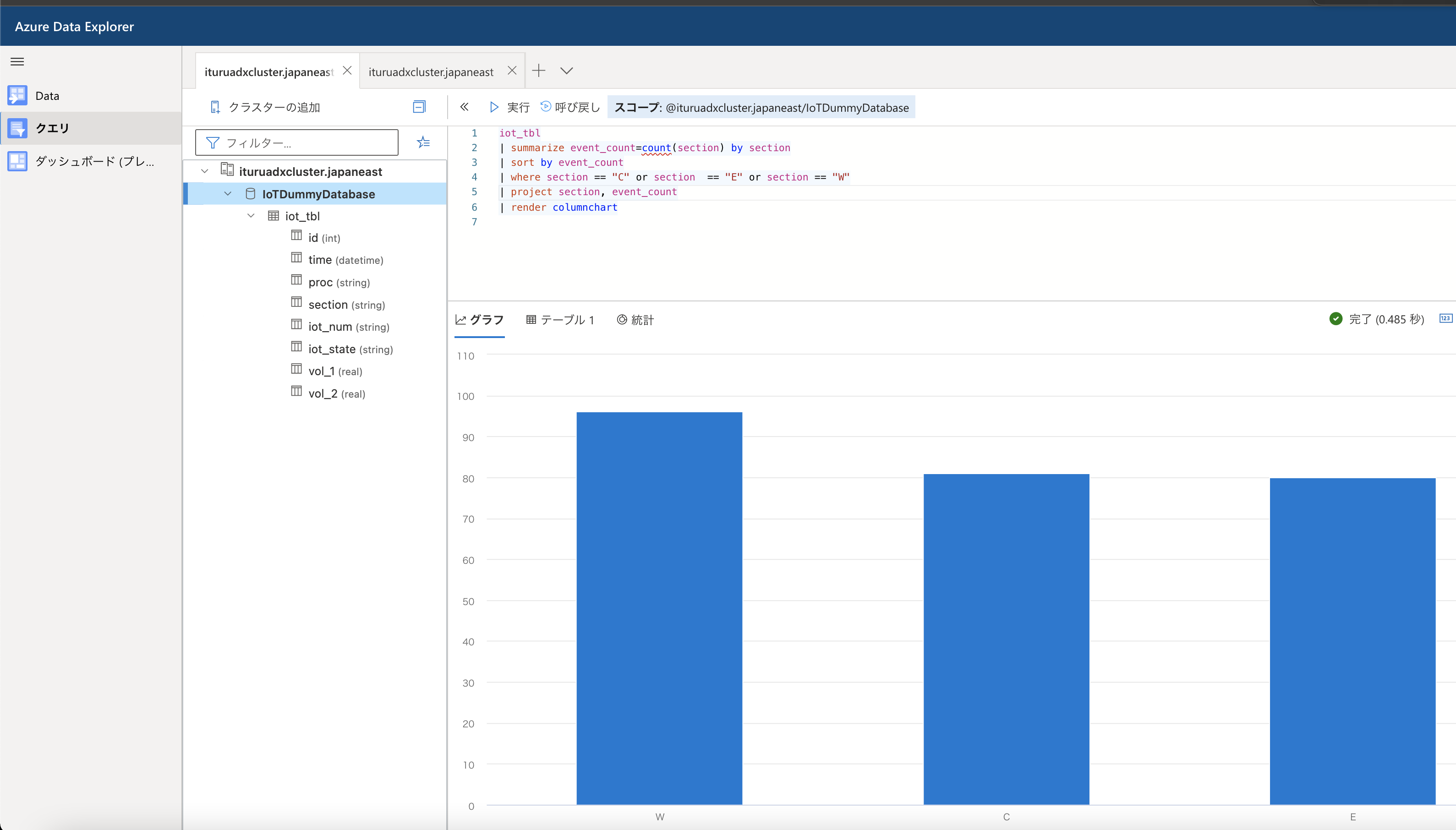Collapse the iot_tbl table node
1456x830 pixels.
[251, 215]
